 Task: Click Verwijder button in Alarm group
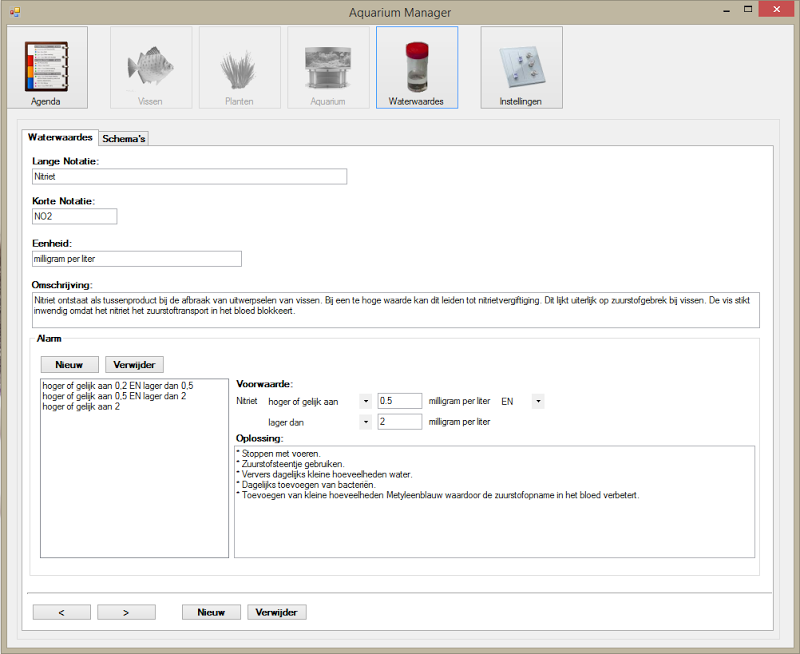click(134, 365)
